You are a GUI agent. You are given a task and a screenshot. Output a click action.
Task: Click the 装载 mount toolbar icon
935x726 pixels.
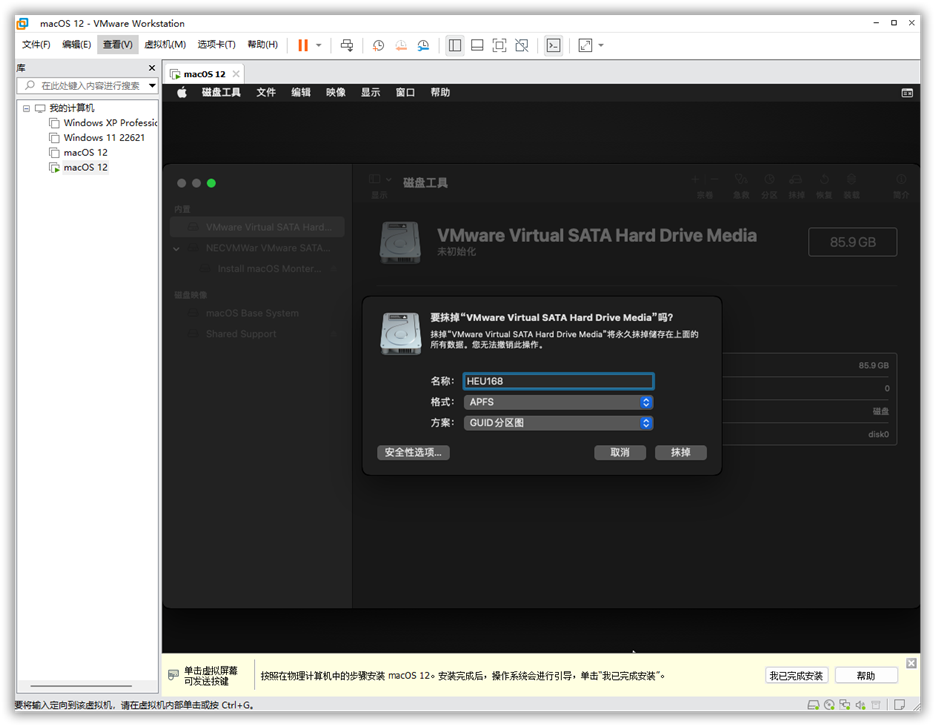(852, 179)
